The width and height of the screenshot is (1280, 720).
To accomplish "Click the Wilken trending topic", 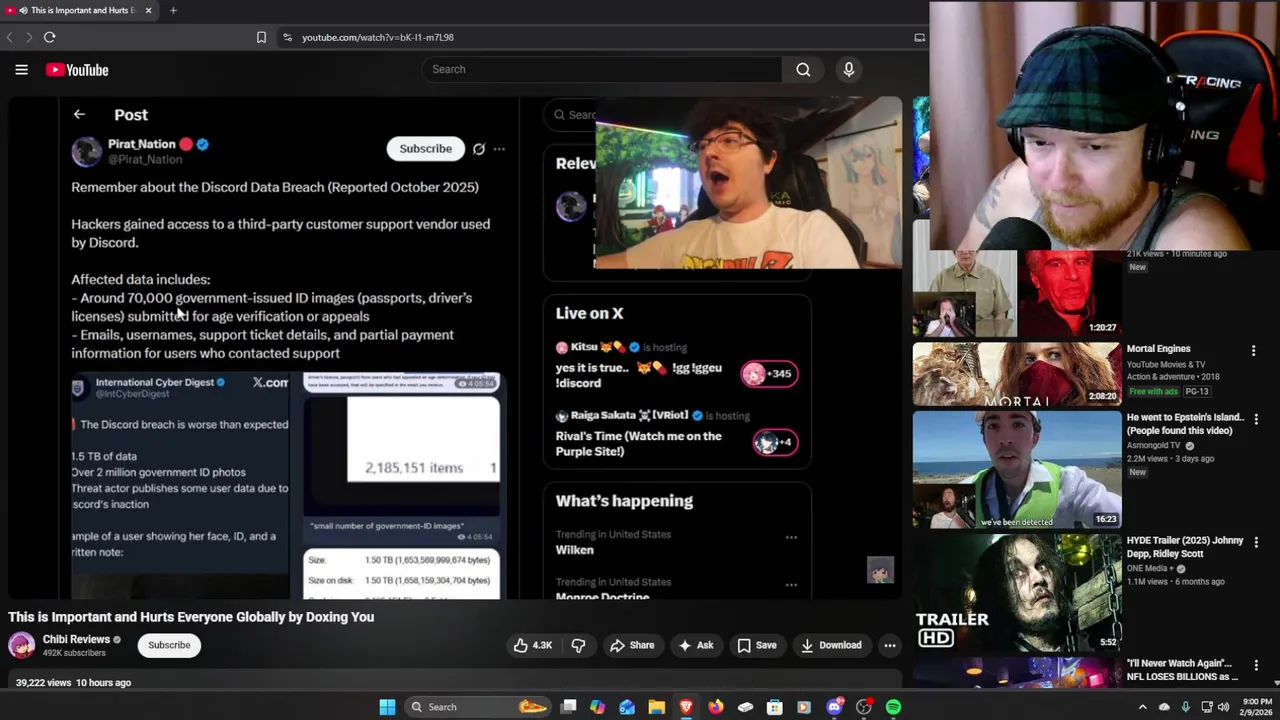I will (575, 550).
